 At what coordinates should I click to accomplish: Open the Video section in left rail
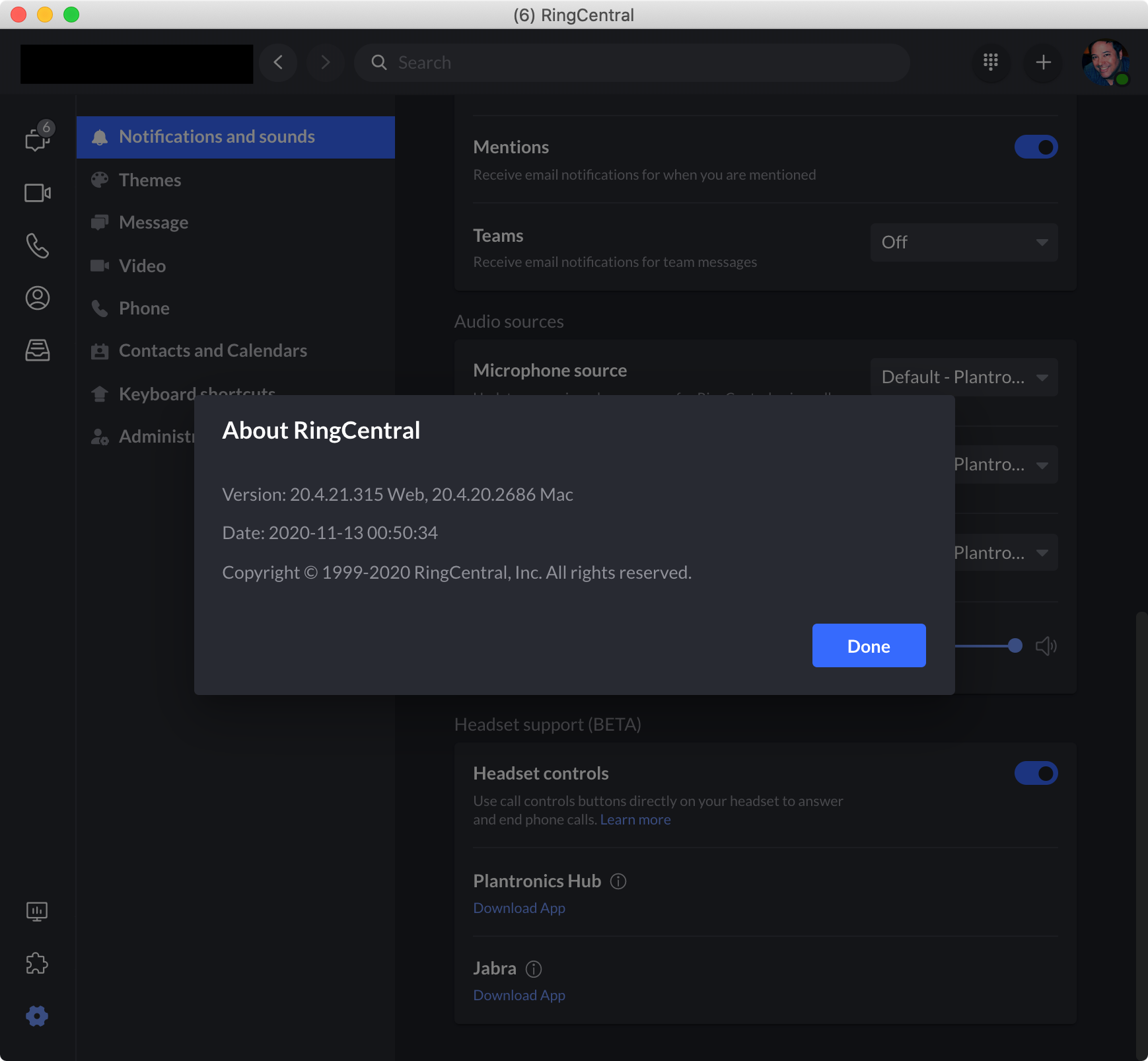(38, 193)
